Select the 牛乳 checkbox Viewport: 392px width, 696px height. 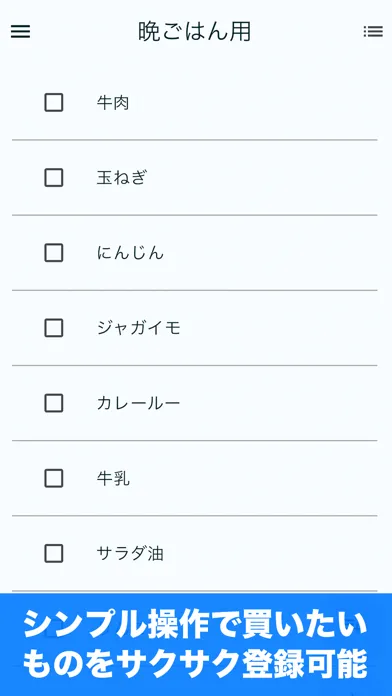[54, 478]
